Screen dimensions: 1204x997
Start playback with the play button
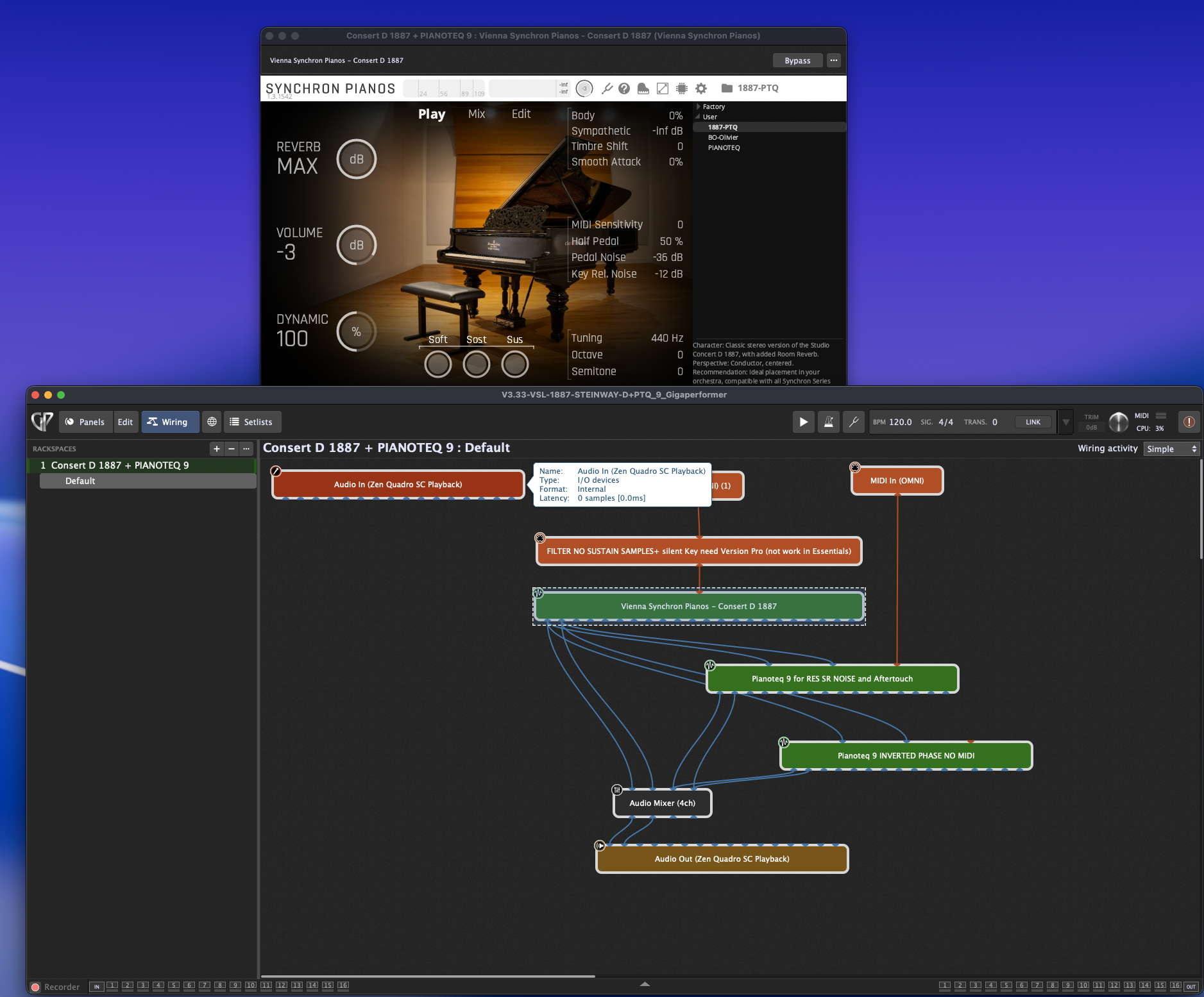pos(803,422)
